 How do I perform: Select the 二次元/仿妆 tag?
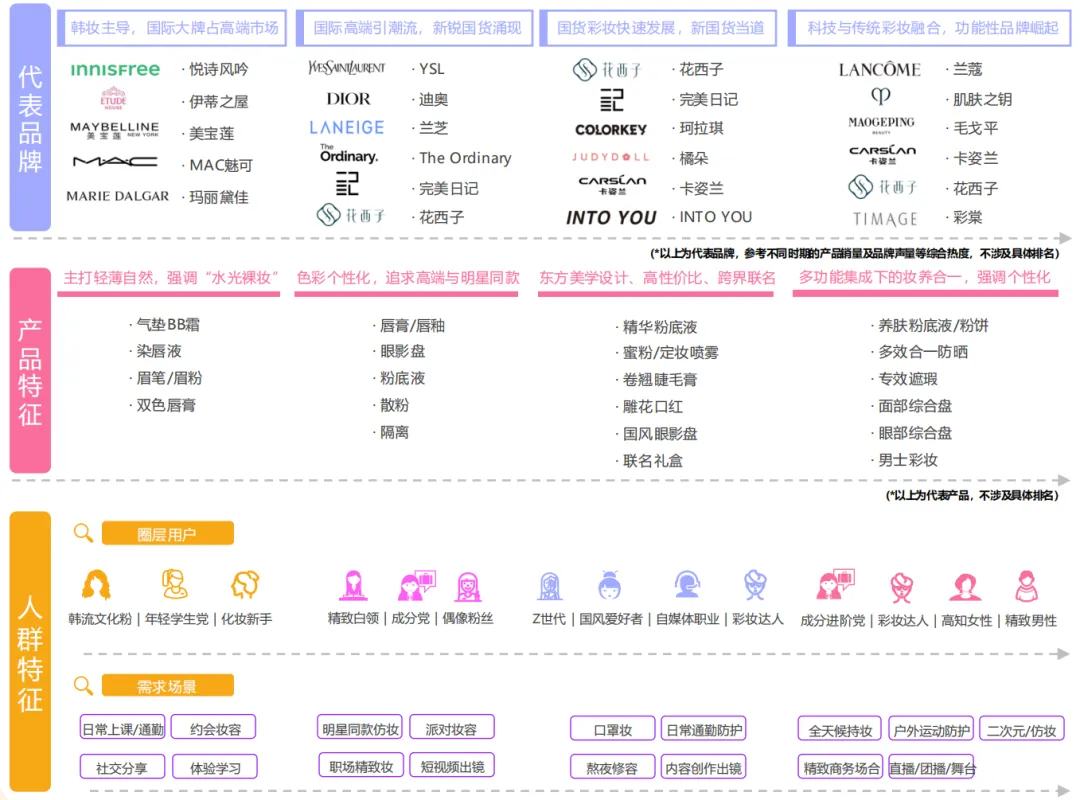point(1021,730)
